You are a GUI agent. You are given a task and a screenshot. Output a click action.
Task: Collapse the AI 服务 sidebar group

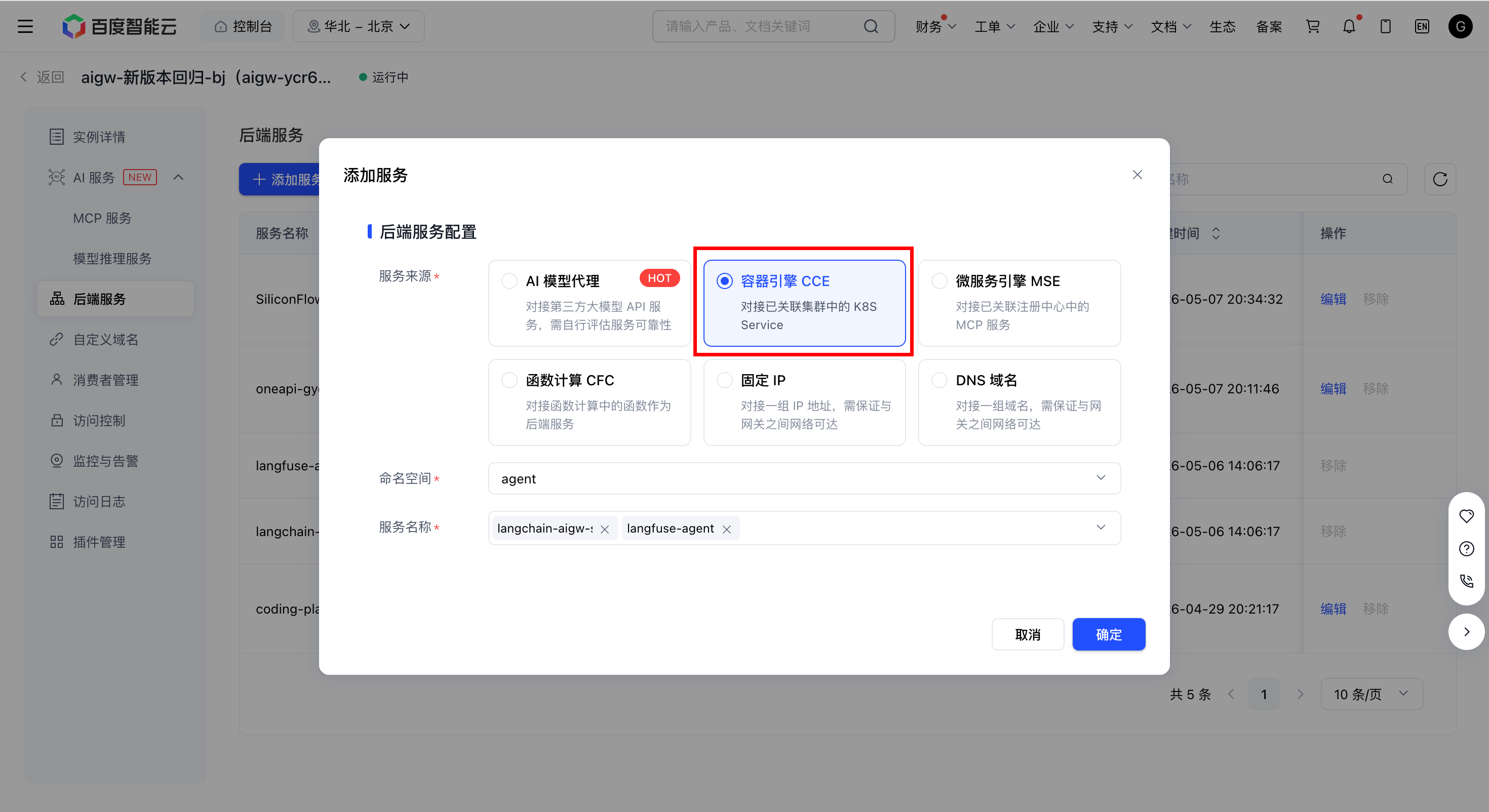[178, 177]
